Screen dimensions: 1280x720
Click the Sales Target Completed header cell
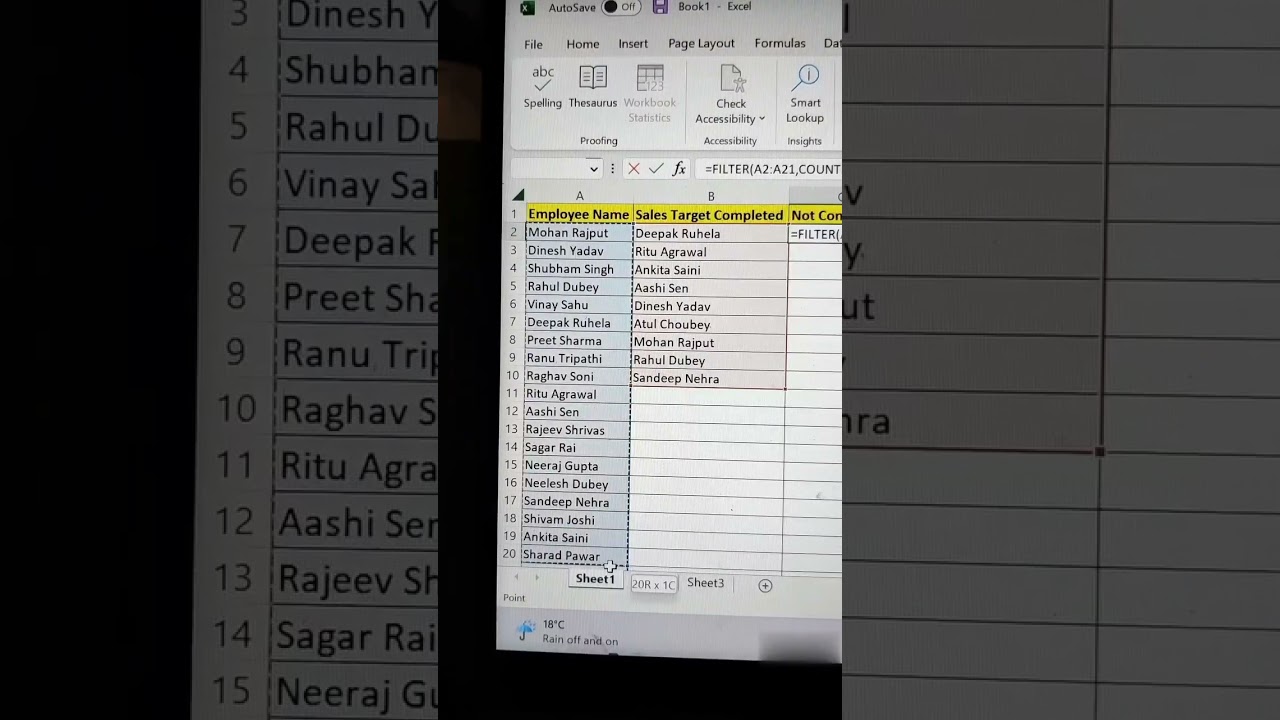(x=710, y=215)
